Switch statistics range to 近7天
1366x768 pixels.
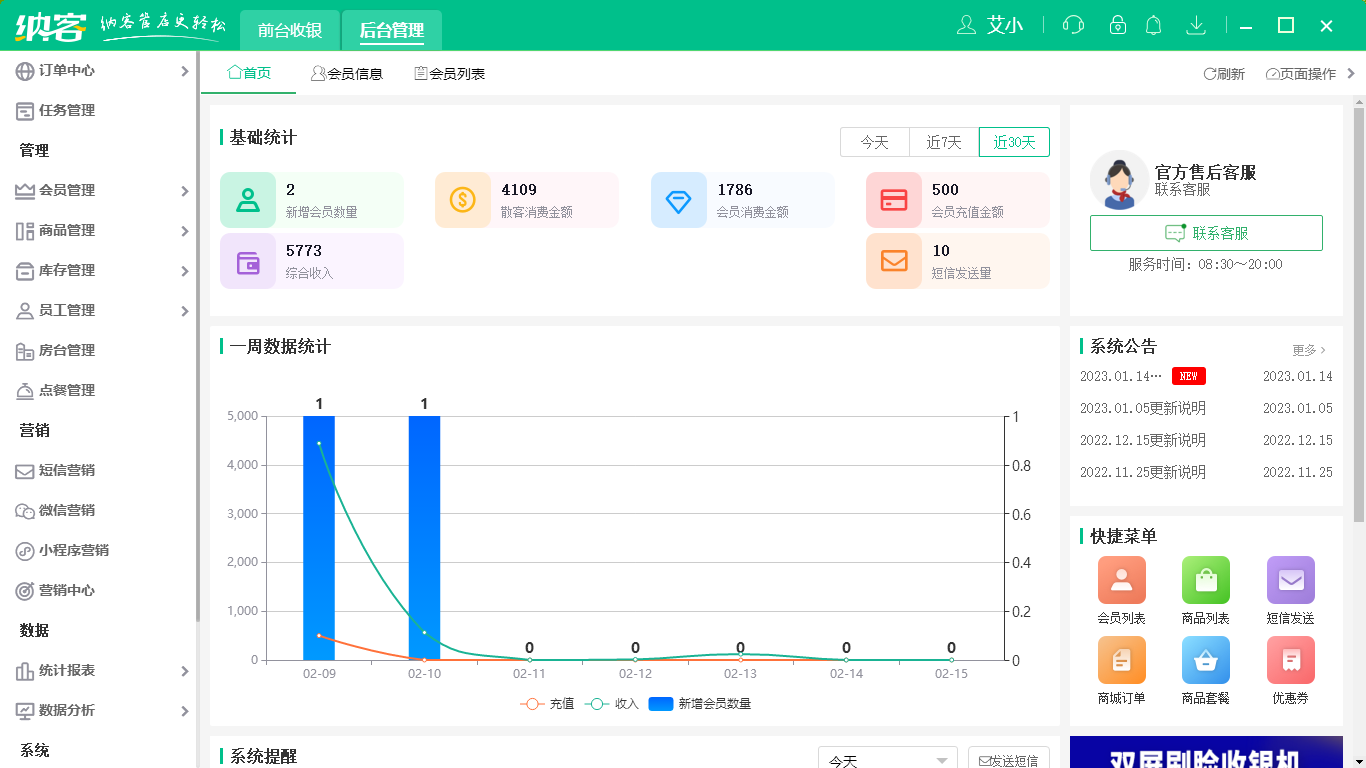(x=942, y=142)
